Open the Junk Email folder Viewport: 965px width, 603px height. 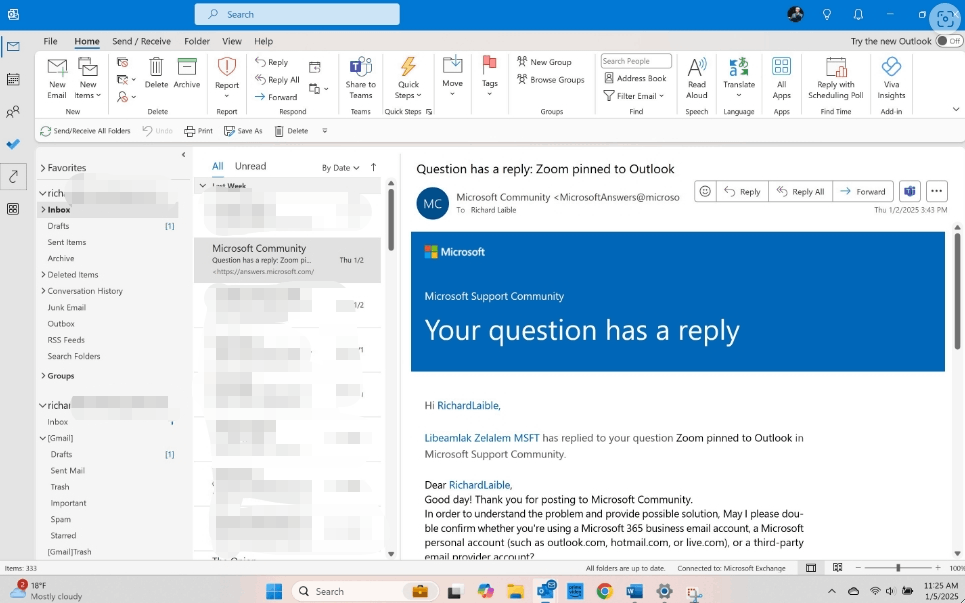click(x=66, y=308)
